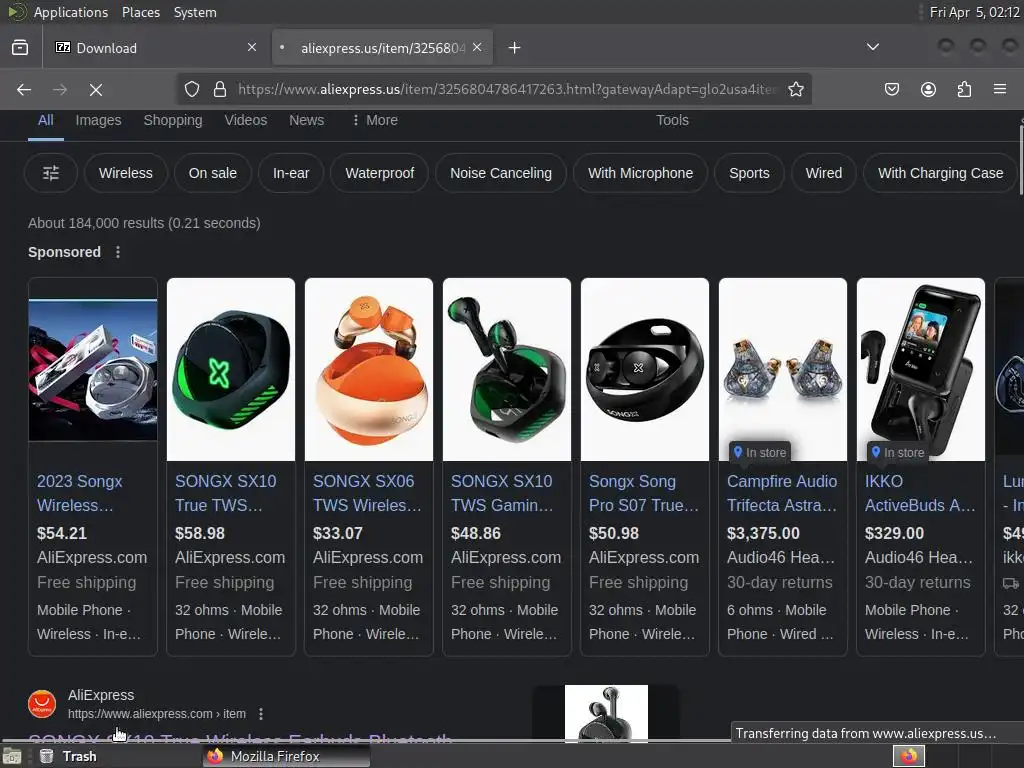Click the clock showing Fri Apr 5

(974, 12)
